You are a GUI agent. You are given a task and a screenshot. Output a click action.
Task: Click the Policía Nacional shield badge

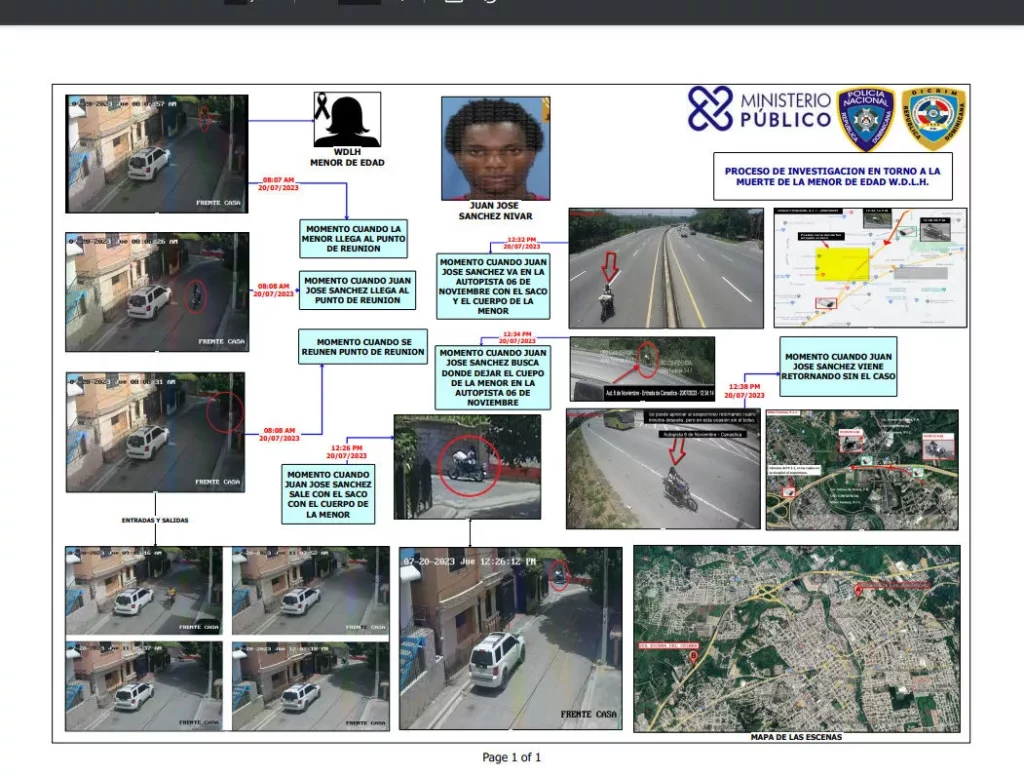pyautogui.click(x=865, y=118)
